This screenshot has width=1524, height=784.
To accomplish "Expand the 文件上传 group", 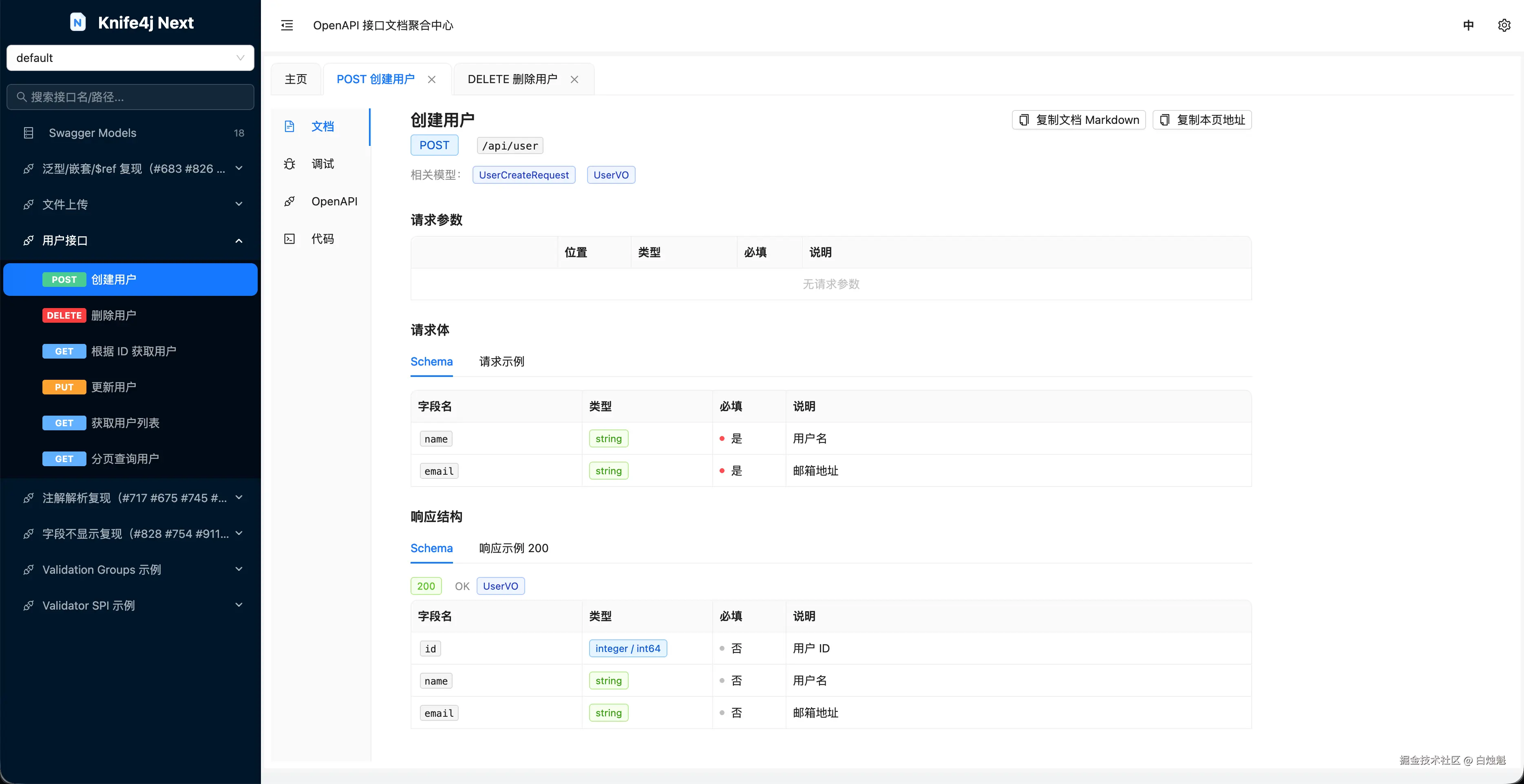I will pyautogui.click(x=239, y=205).
